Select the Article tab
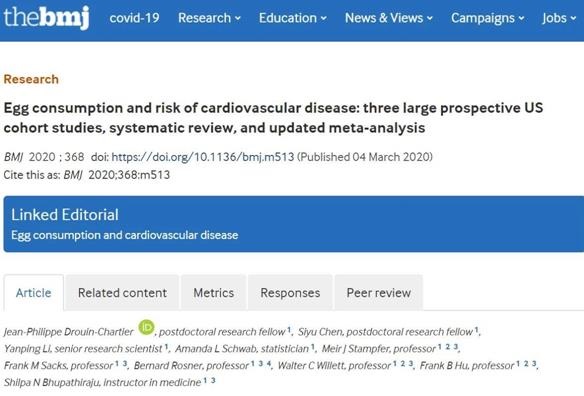The image size is (584, 396). pyautogui.click(x=34, y=293)
